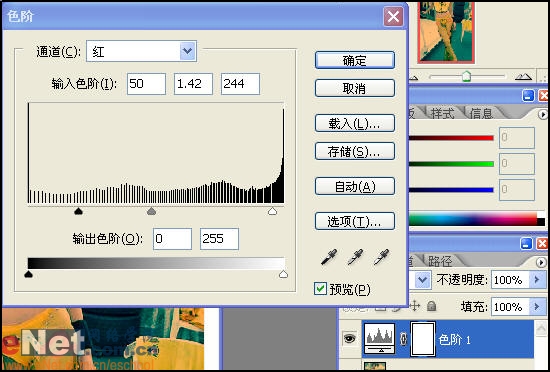Click the lock position cross-arrows icon in Layers
Screen dimensions: 550x372
[x=414, y=306]
